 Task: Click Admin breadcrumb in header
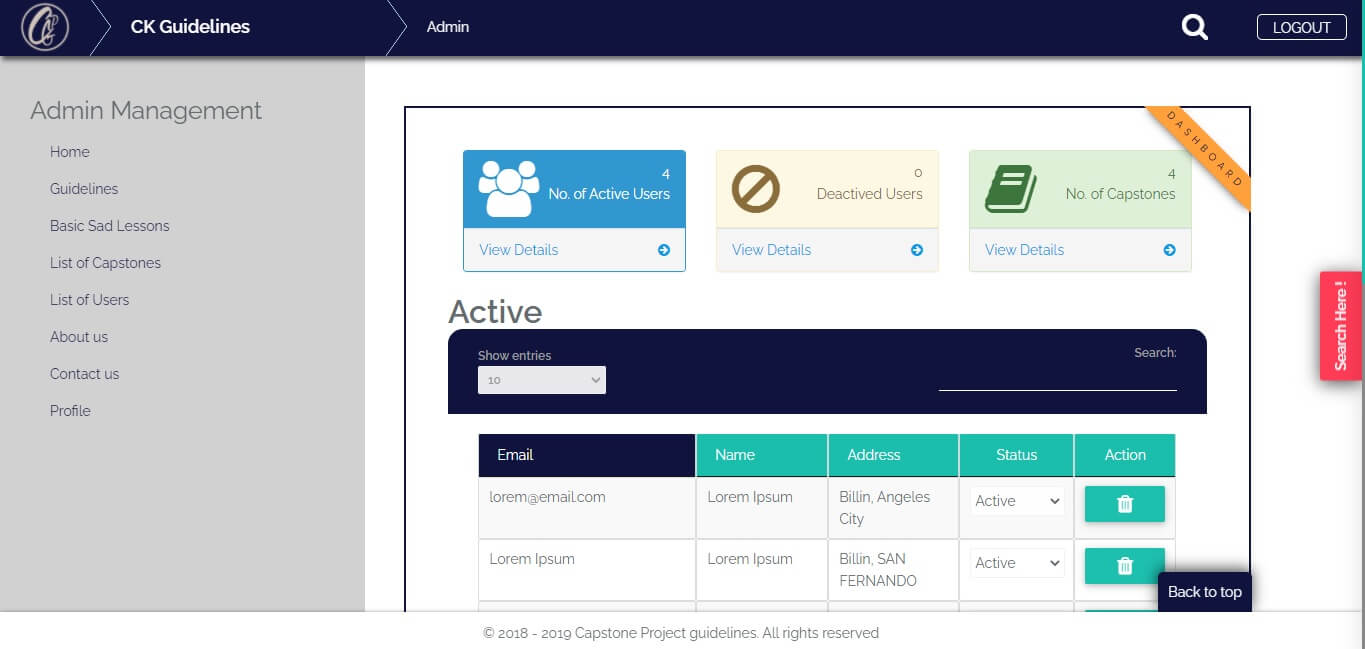pyautogui.click(x=448, y=27)
